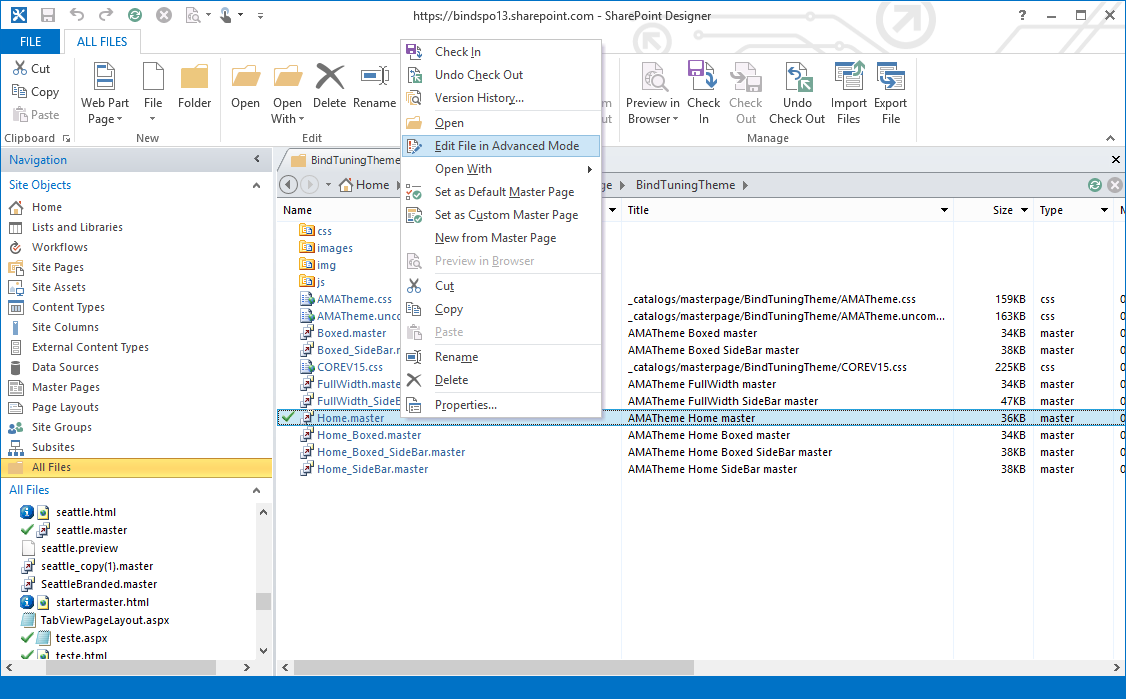The width and height of the screenshot is (1126, 699).
Task: Click the Undo arrow in title bar
Action: 77,15
